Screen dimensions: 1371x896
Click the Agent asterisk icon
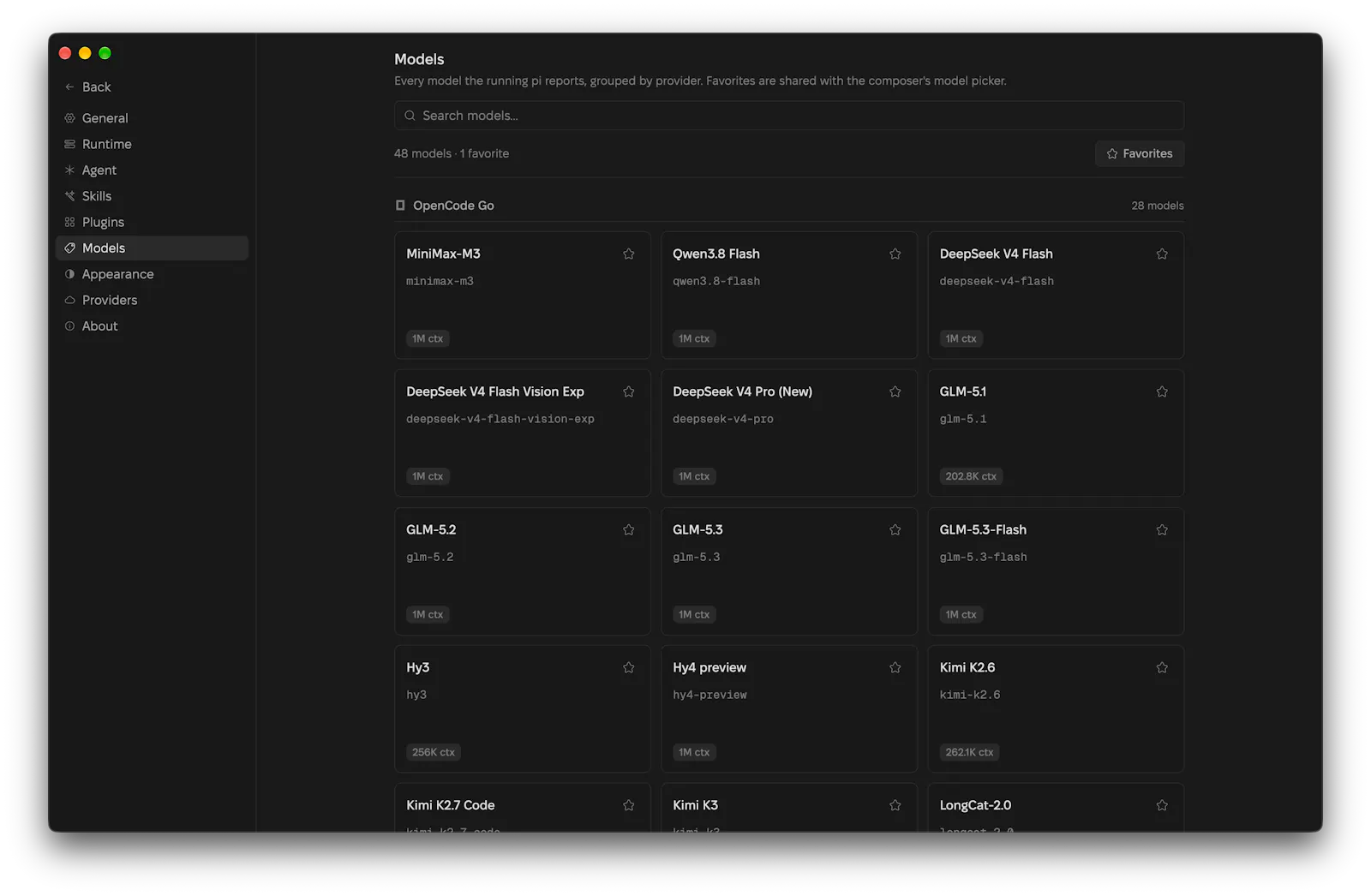[69, 170]
